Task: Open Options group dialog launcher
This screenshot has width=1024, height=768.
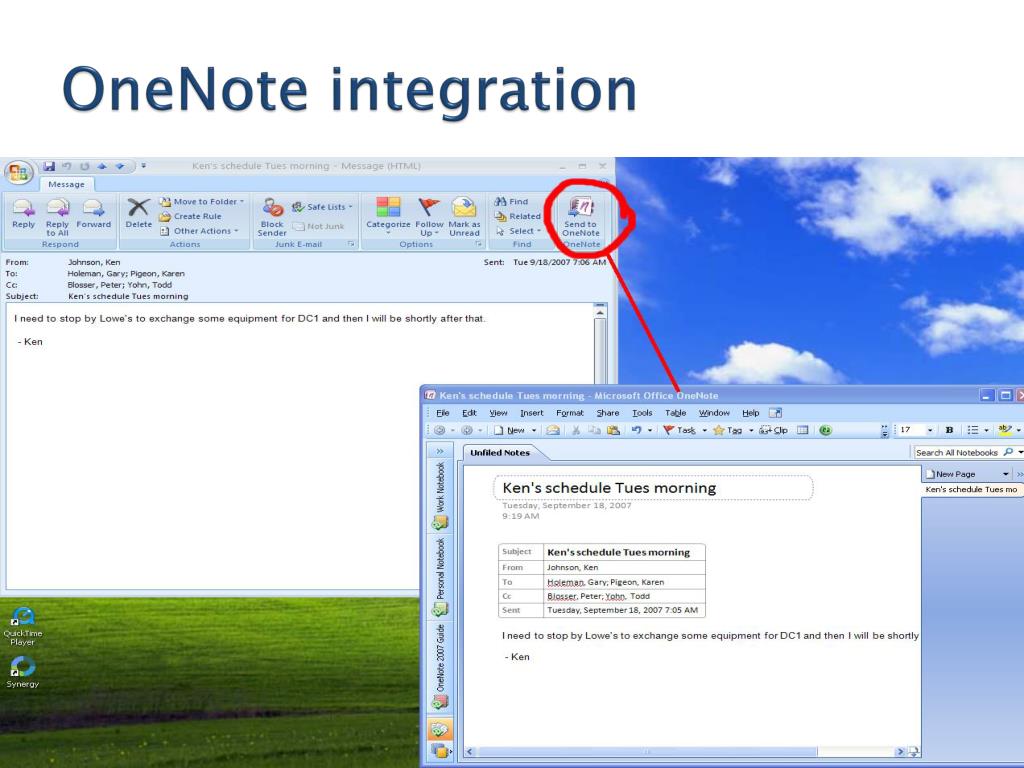Action: coord(479,244)
